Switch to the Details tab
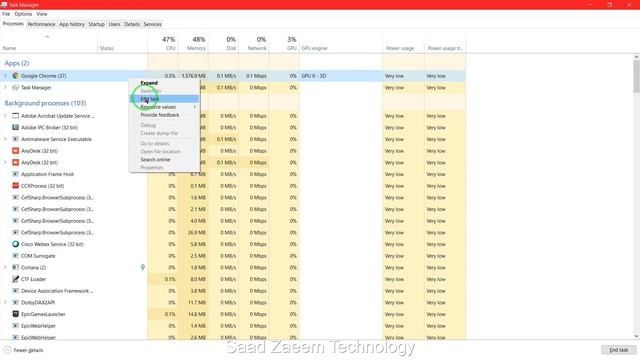The height and width of the screenshot is (360, 640). coord(132,24)
